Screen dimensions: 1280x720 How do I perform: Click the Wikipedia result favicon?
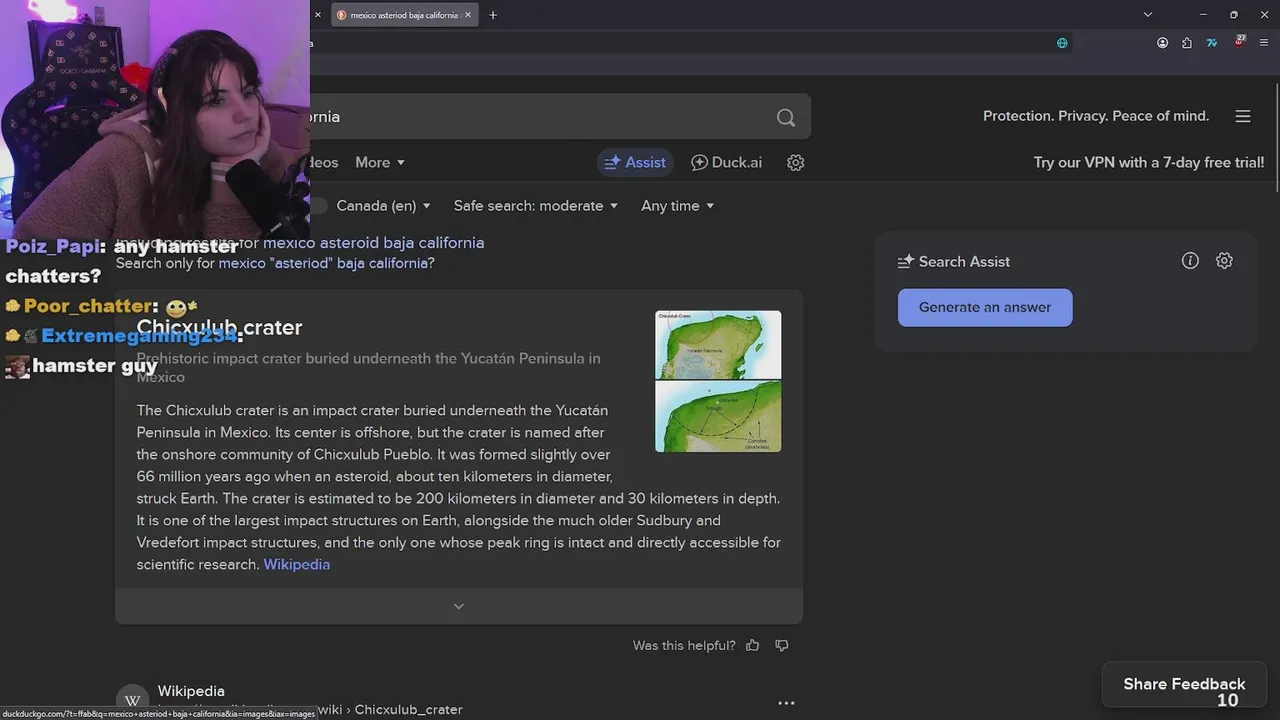tap(132, 700)
